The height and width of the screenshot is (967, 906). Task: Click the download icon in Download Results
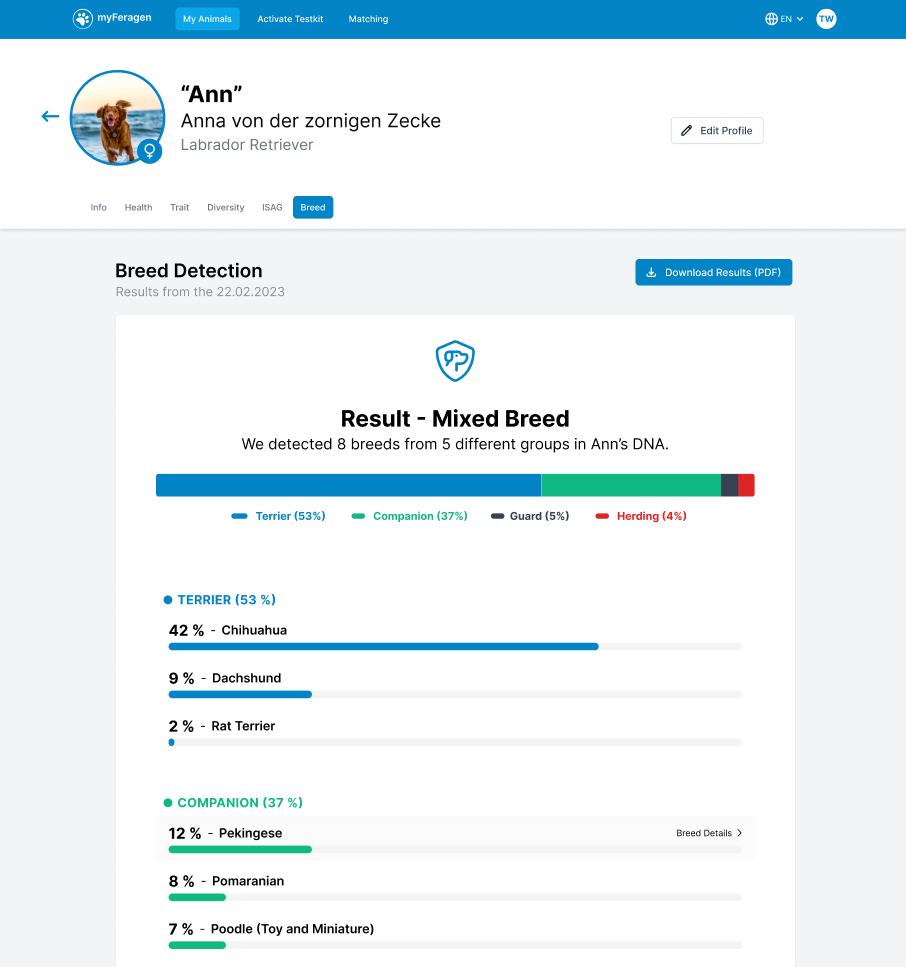click(x=652, y=273)
